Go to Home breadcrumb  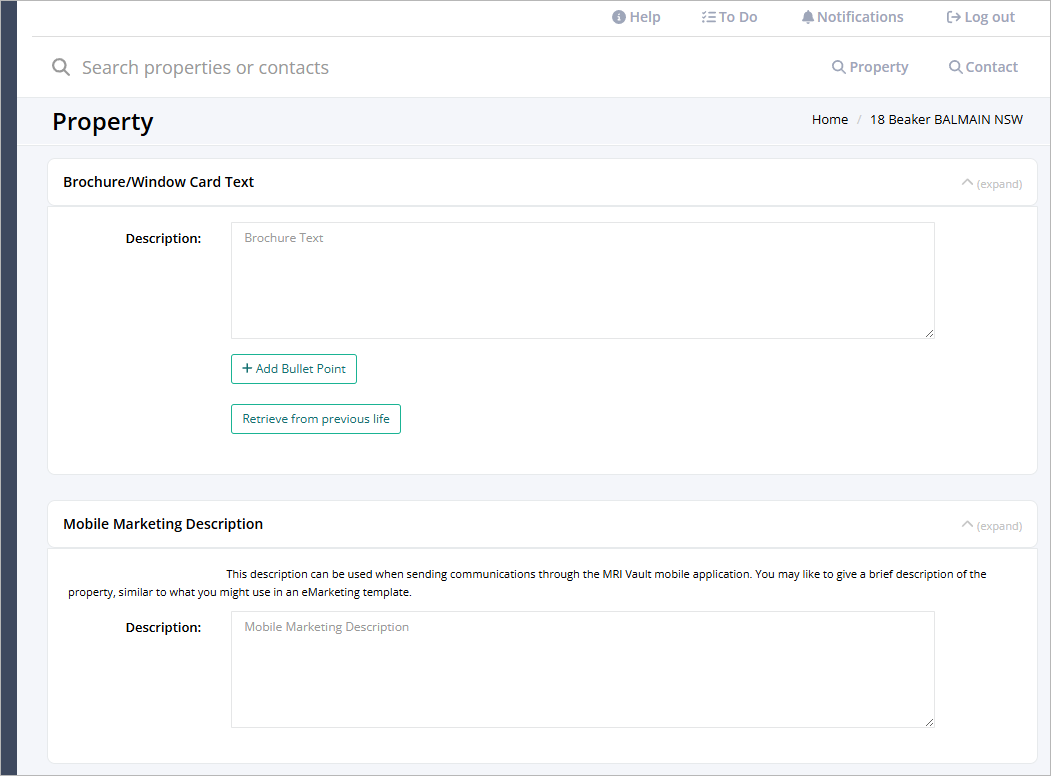pos(830,119)
